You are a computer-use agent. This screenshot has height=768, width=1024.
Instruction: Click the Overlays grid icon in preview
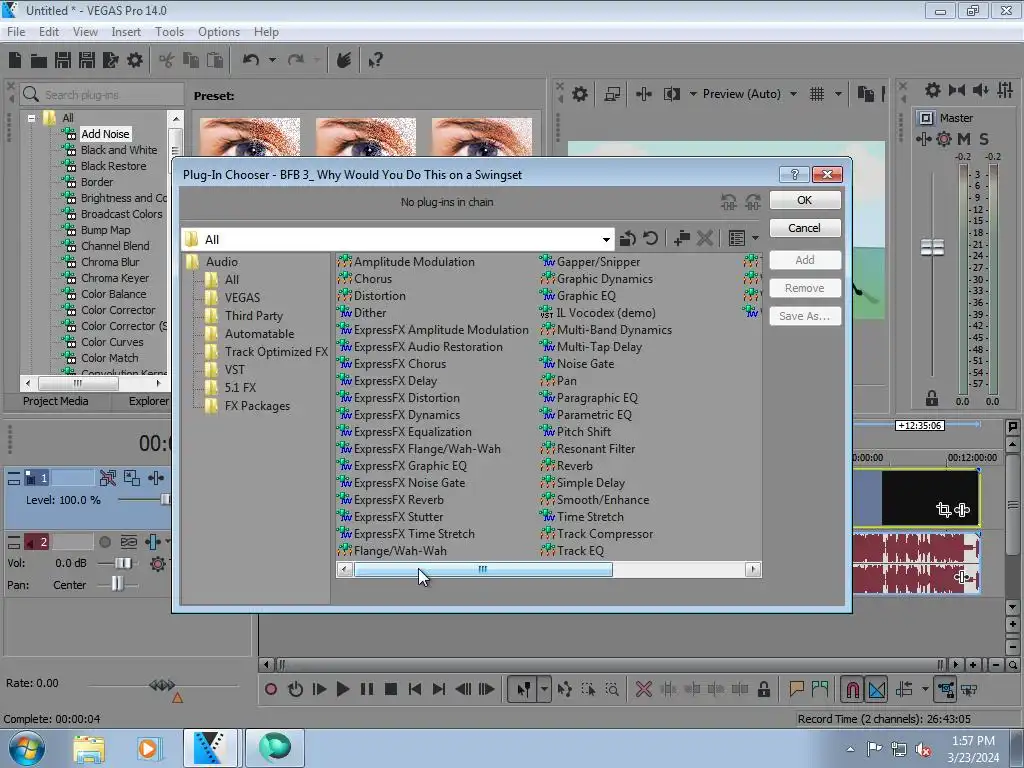tap(817, 94)
